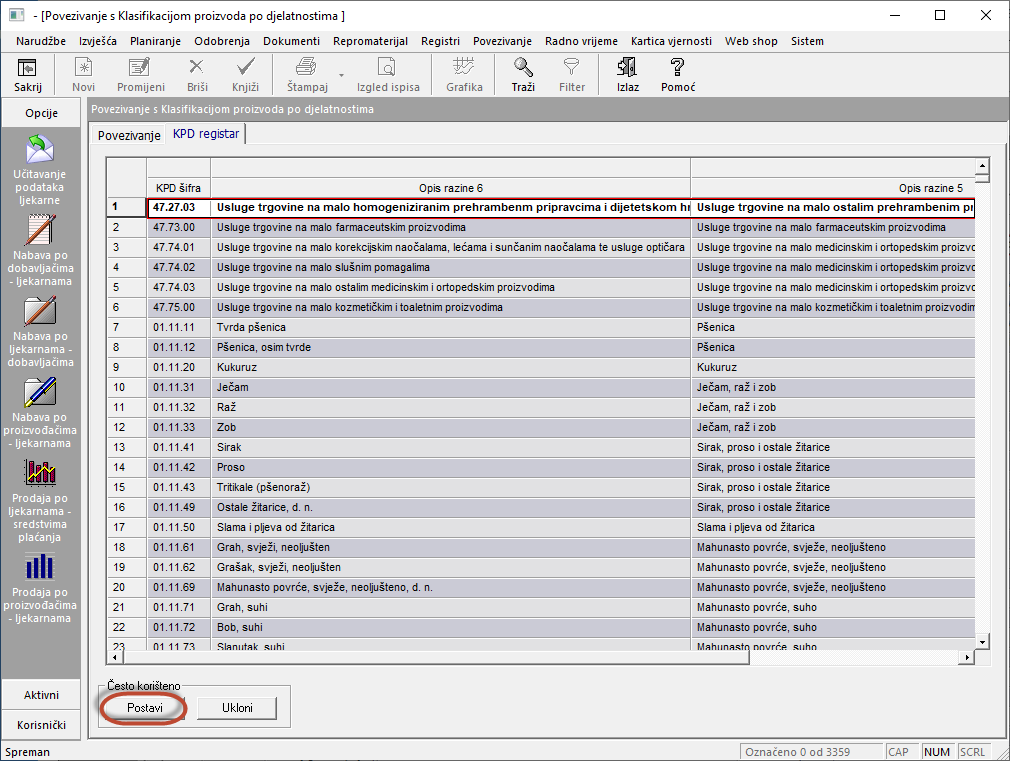Click the vertical scrollbar down arrow
This screenshot has width=1010, height=761.
pyautogui.click(x=982, y=641)
